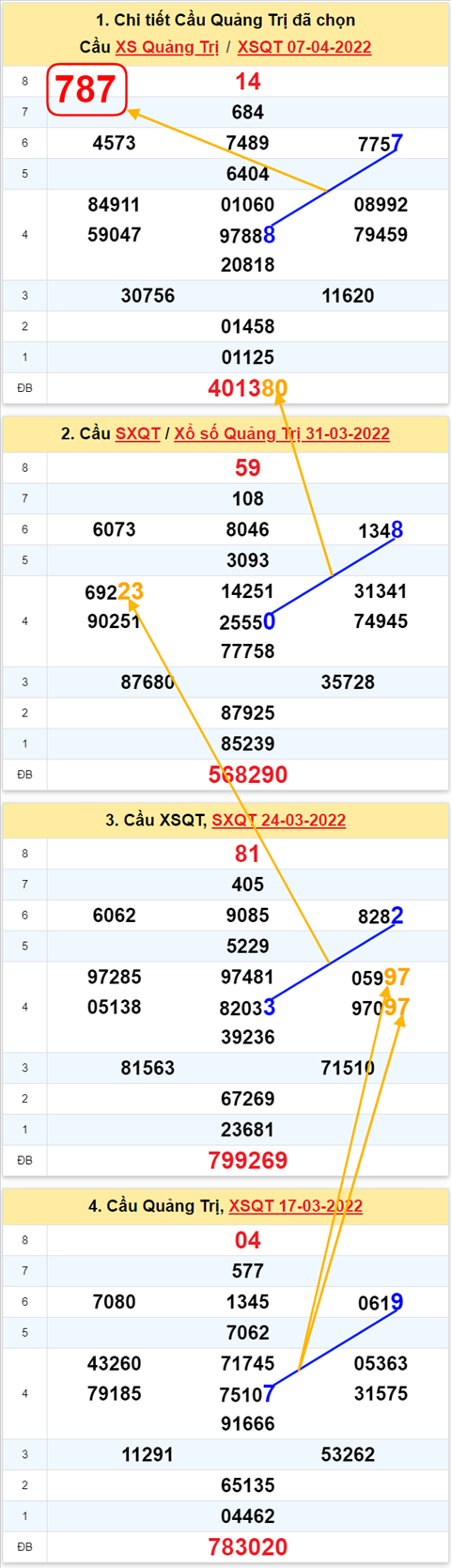Select the number 75107
Viewport: 451px width, 1568px height.
click(x=248, y=1394)
